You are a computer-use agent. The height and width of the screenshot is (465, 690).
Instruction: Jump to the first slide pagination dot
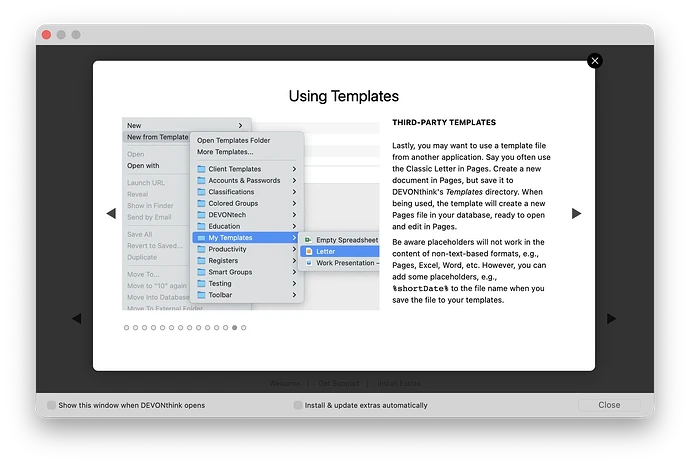[126, 328]
